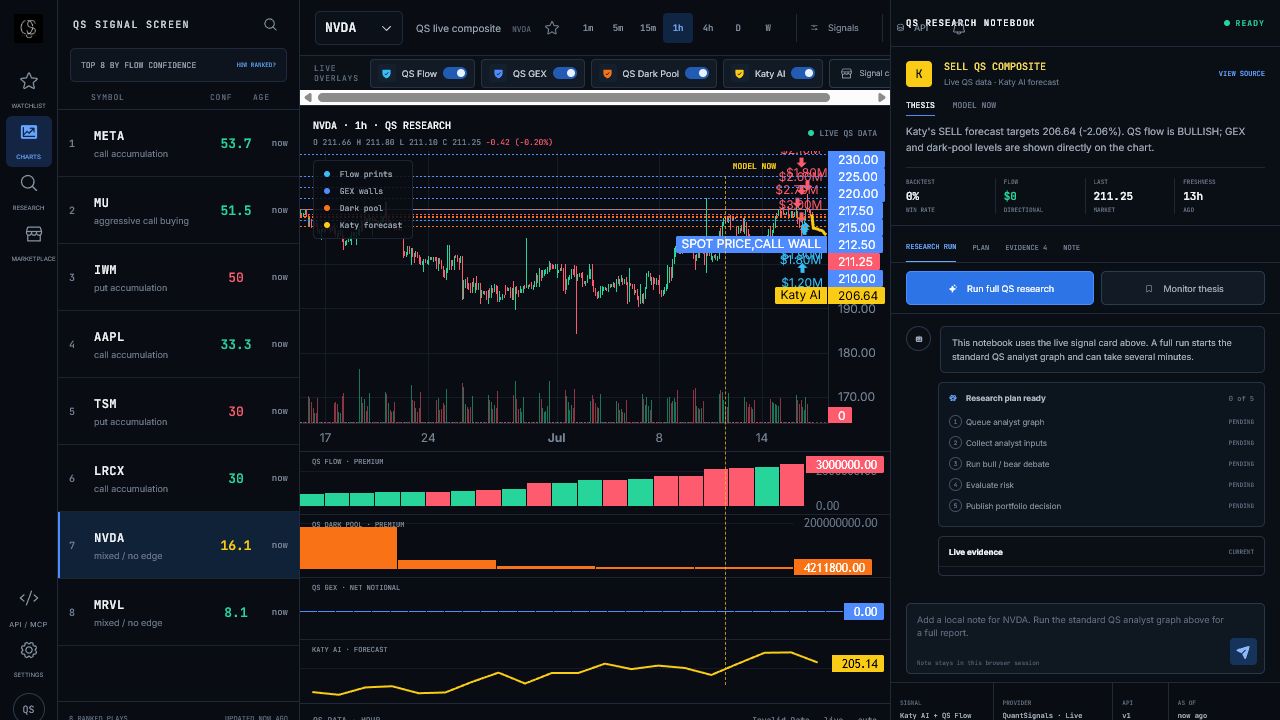This screenshot has height=720, width=1280.
Task: Toggle the QS Flow overlay switch
Action: click(455, 73)
